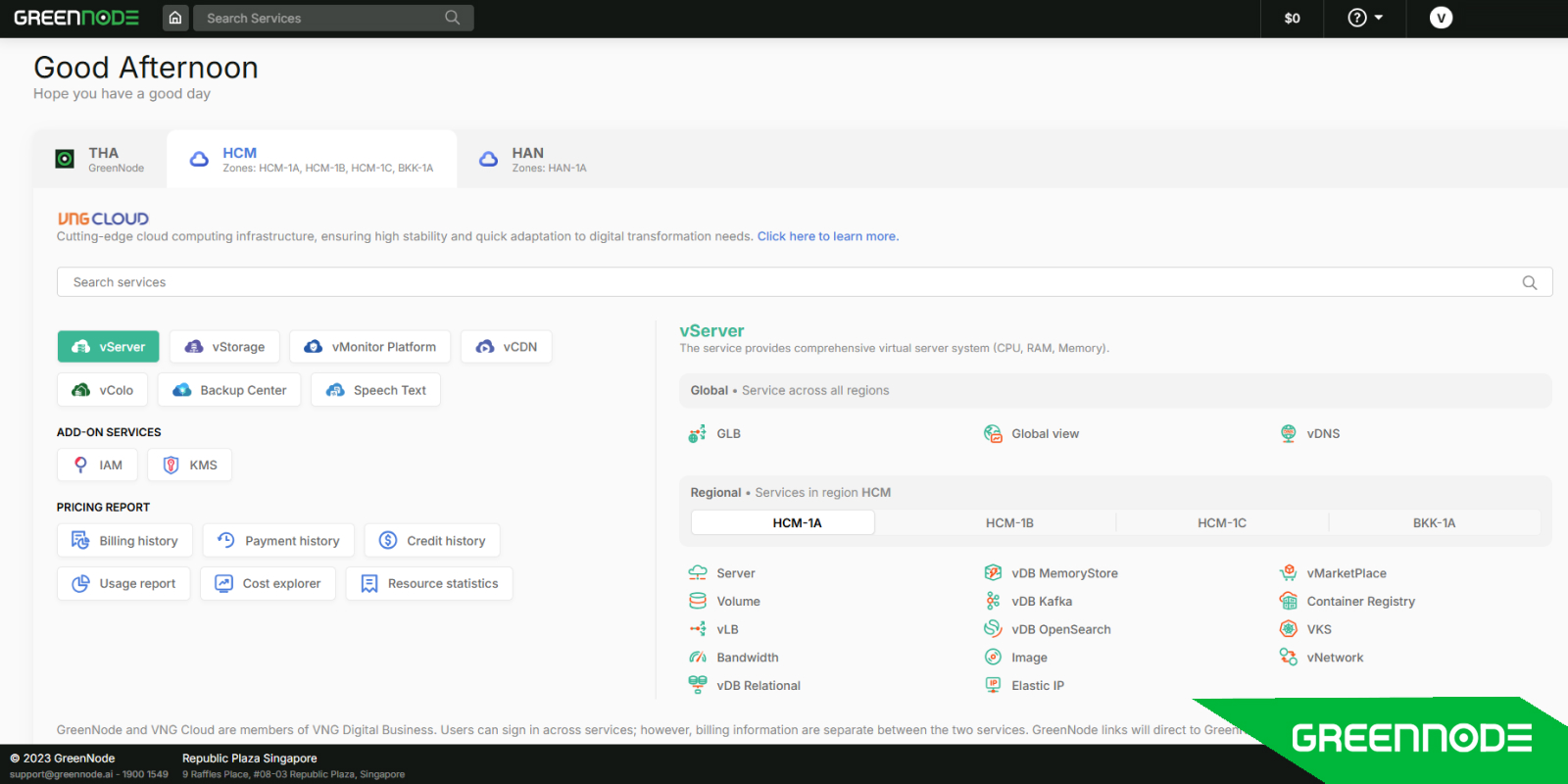Click the search magnifier in services field
Image resolution: width=1568 pixels, height=784 pixels.
pos(1529,282)
